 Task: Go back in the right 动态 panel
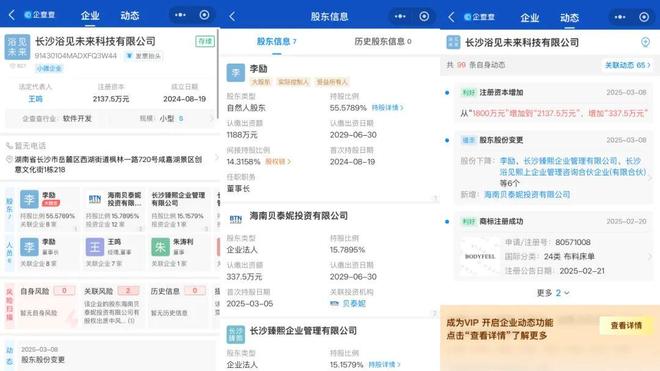pyautogui.click(x=452, y=17)
